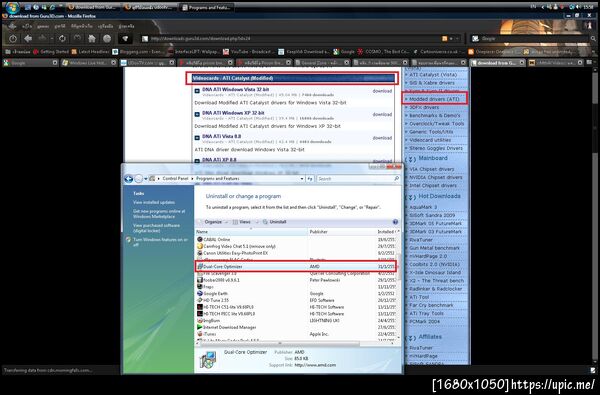Click the CABAL Online program icon
The width and height of the screenshot is (600, 395).
(x=199, y=240)
